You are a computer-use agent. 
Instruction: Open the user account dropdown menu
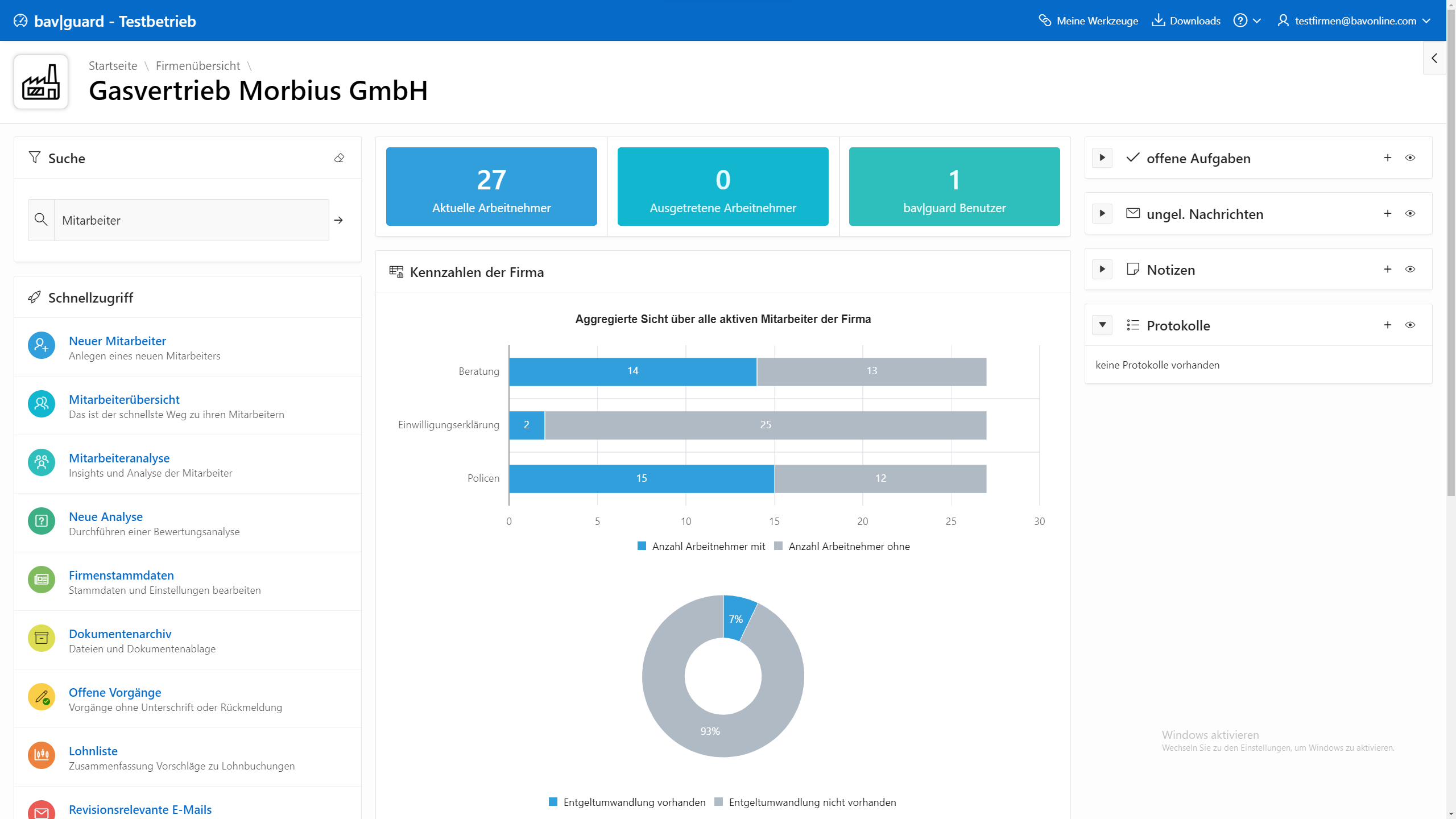[x=1355, y=21]
